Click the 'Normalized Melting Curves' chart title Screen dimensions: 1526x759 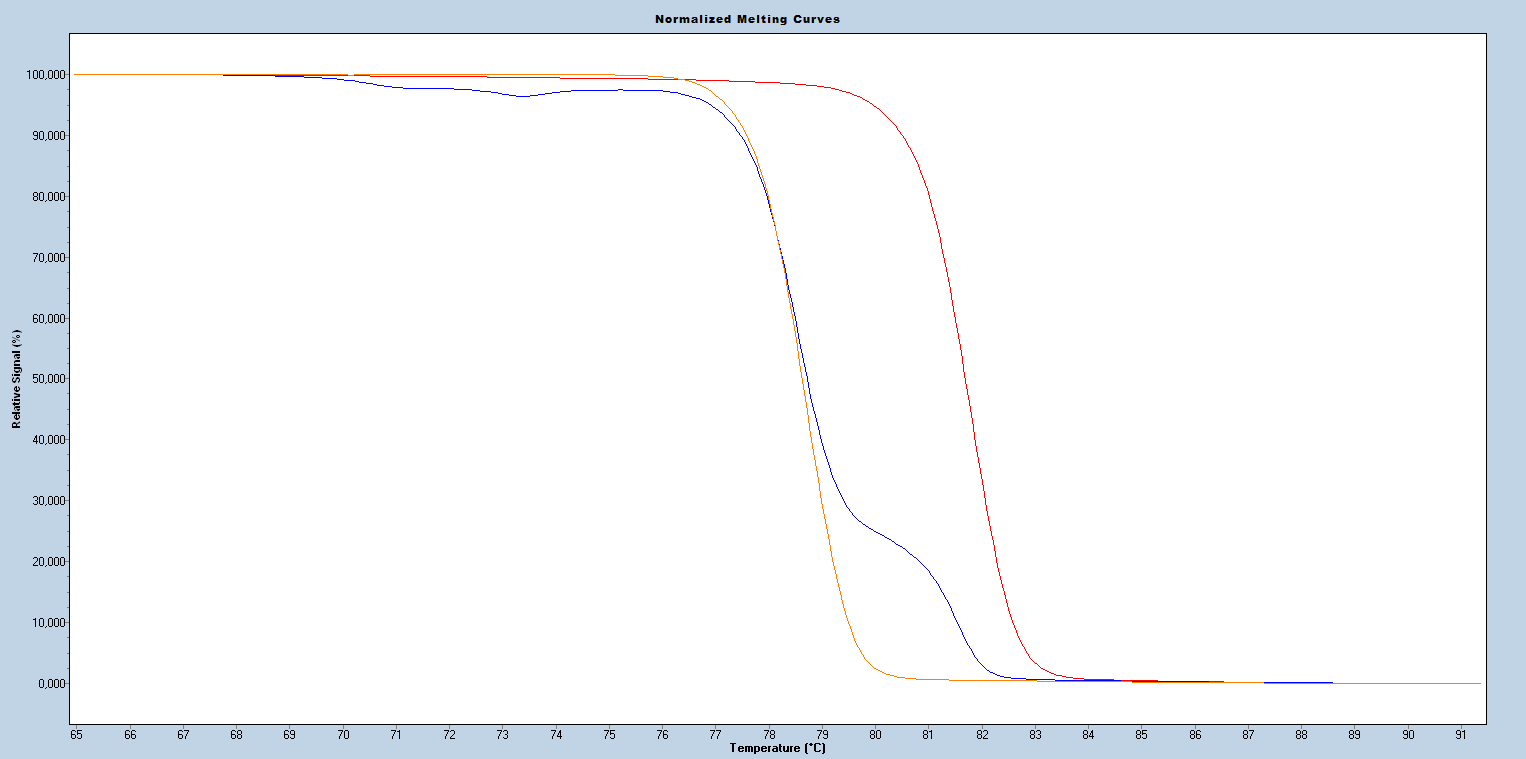click(747, 19)
